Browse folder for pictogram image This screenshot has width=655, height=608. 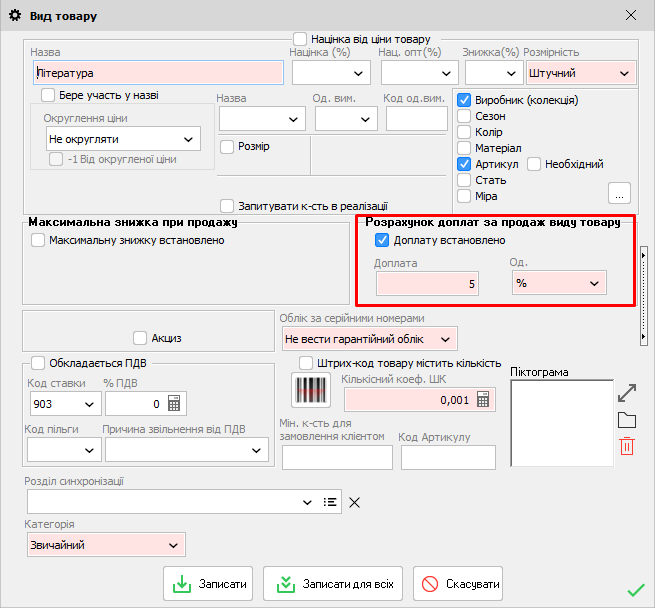tap(627, 420)
